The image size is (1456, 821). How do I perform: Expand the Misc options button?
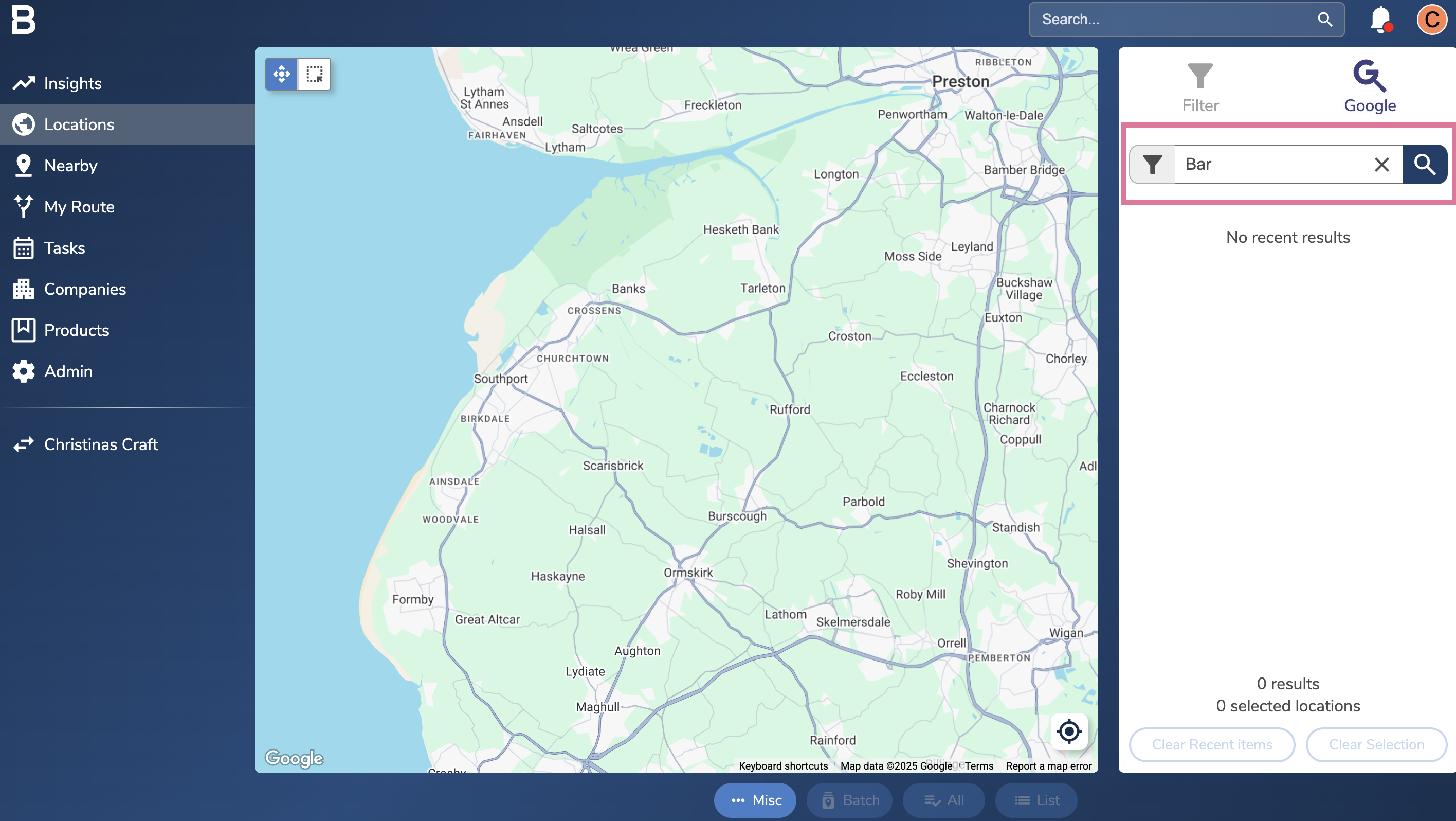[755, 800]
